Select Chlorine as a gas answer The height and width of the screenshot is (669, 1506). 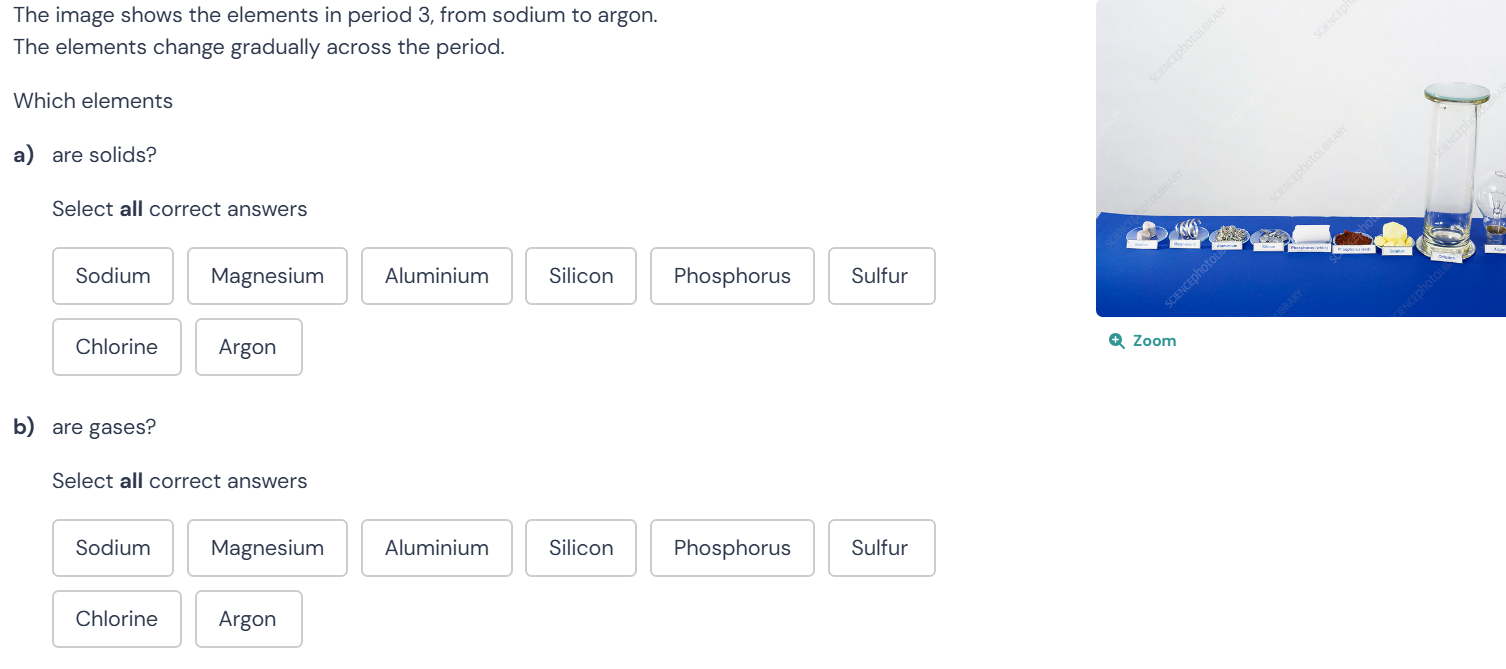pos(116,619)
